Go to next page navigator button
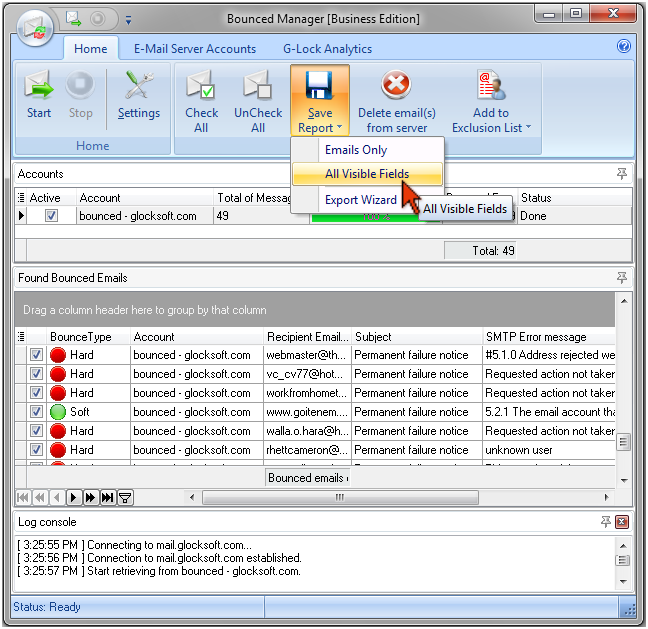 tap(91, 497)
